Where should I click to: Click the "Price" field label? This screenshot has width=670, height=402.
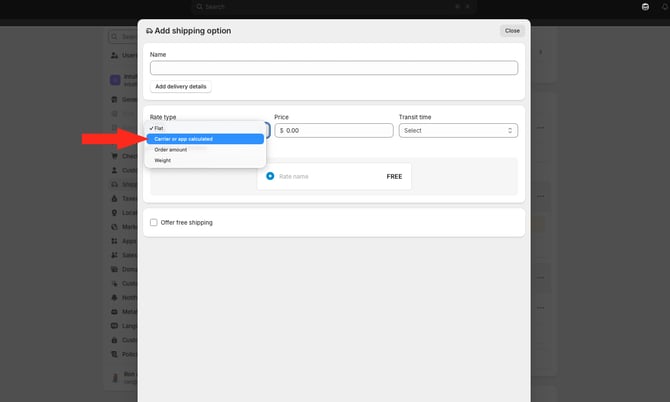282,117
